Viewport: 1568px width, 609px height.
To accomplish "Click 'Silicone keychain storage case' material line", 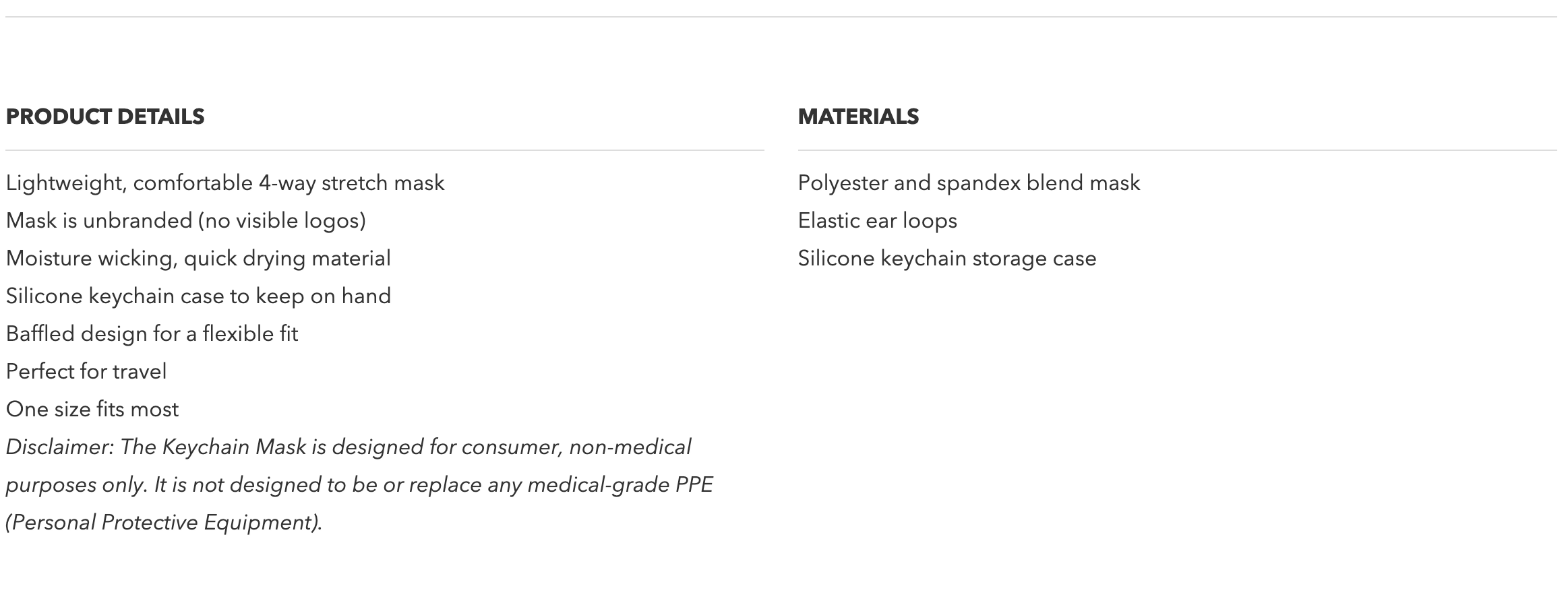I will click(946, 259).
